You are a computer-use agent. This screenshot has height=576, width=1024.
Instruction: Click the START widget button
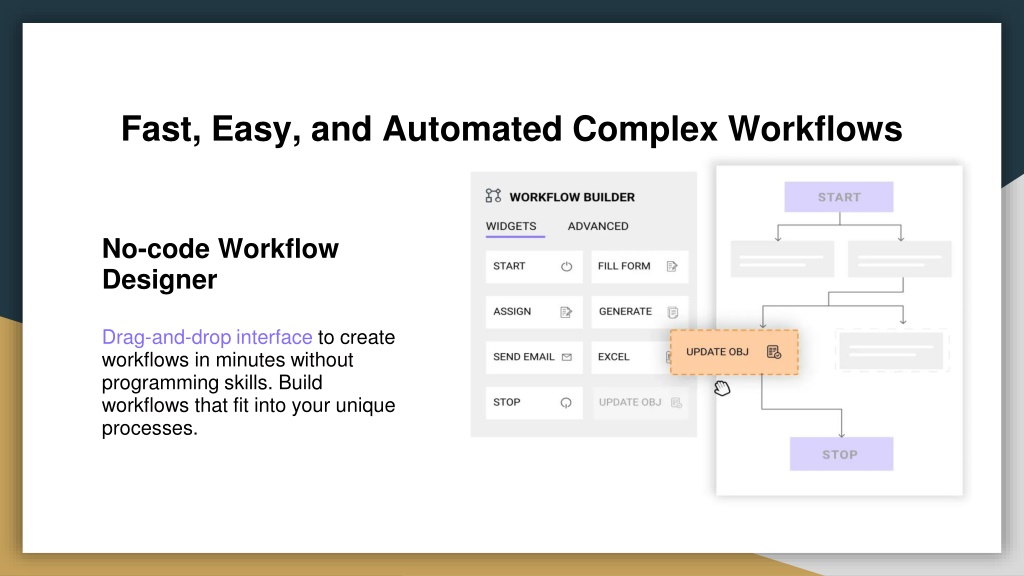click(534, 266)
